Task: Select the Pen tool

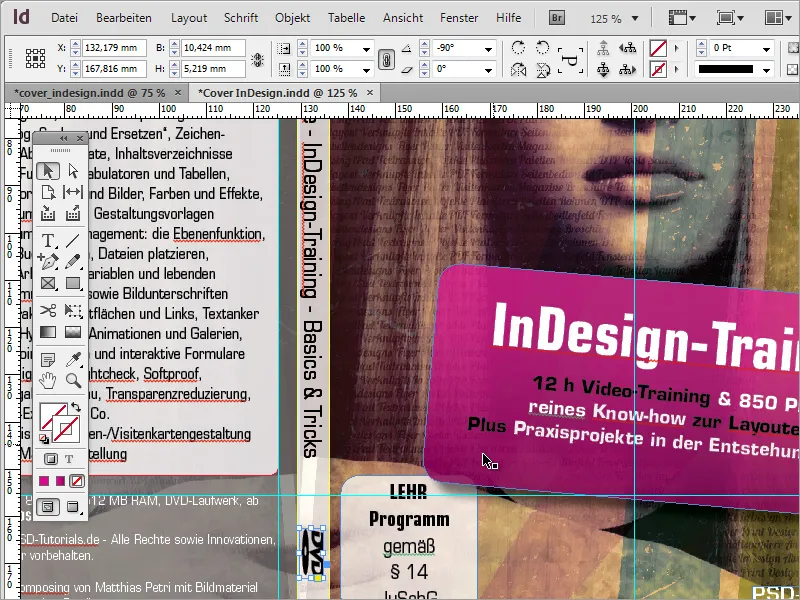Action: [x=48, y=261]
